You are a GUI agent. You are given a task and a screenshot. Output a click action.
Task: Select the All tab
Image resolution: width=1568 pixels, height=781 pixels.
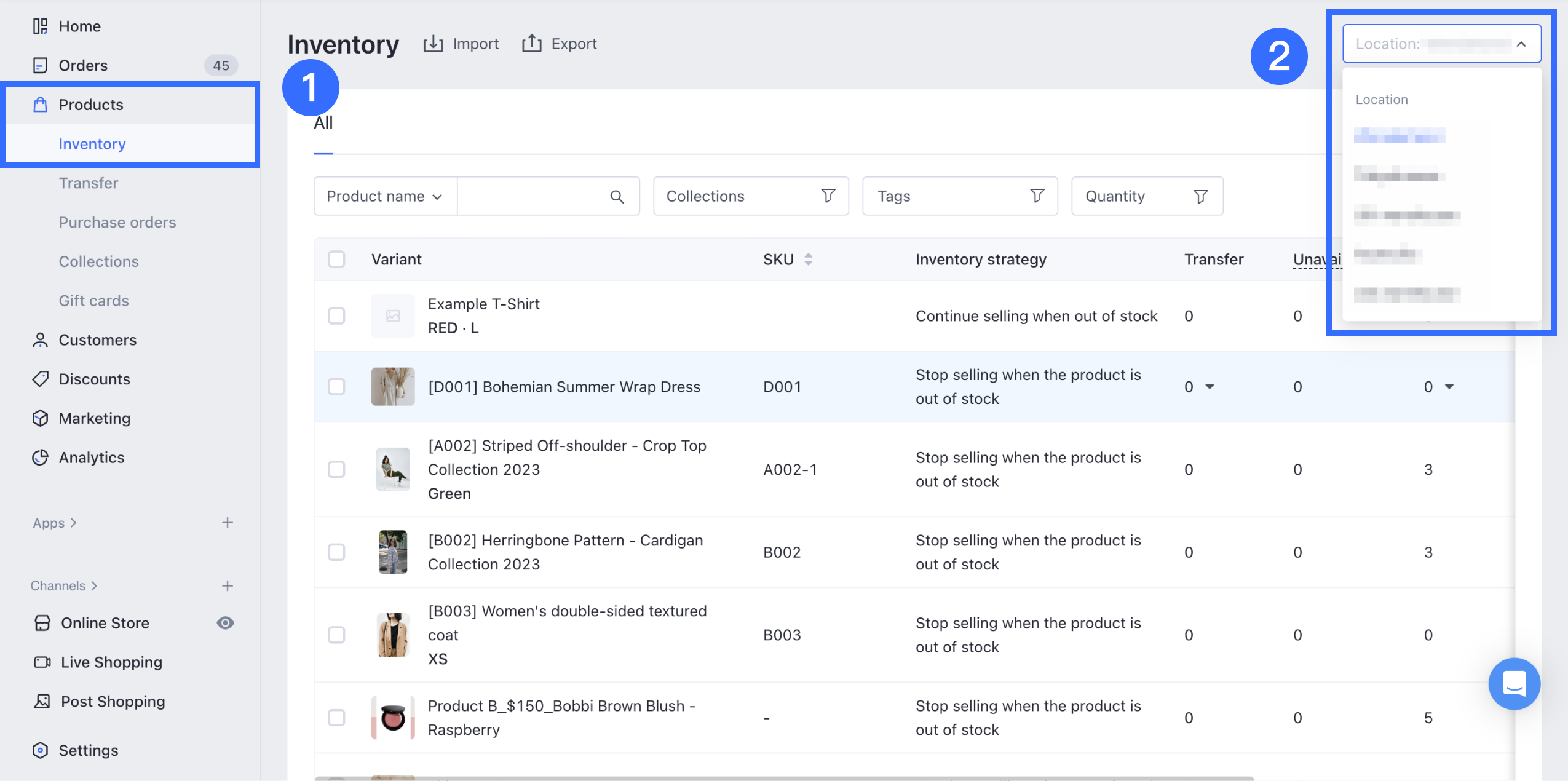click(x=323, y=123)
